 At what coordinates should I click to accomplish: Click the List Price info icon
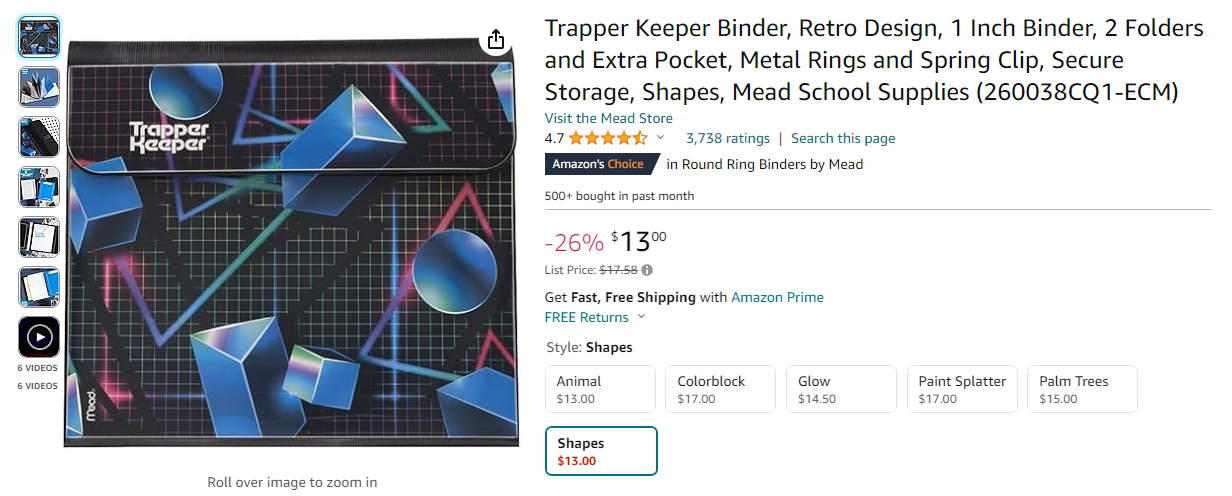[647, 270]
